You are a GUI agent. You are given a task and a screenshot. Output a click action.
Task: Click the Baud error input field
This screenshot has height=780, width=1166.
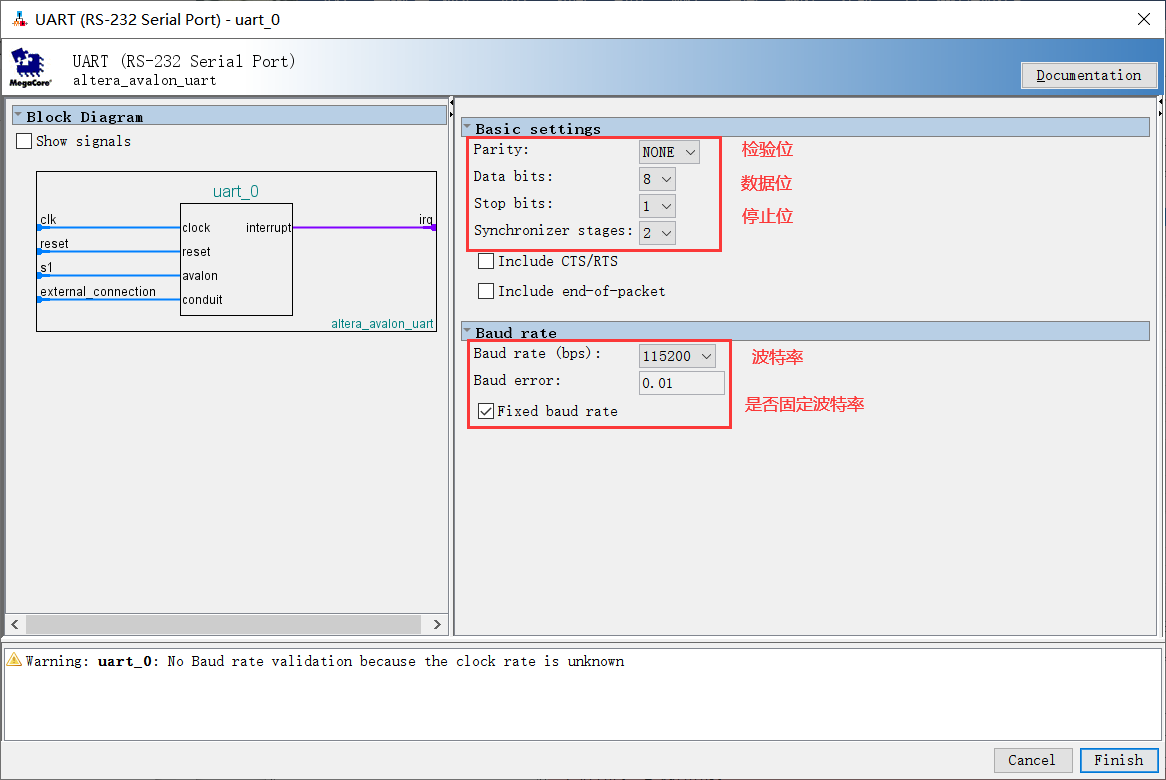click(682, 383)
